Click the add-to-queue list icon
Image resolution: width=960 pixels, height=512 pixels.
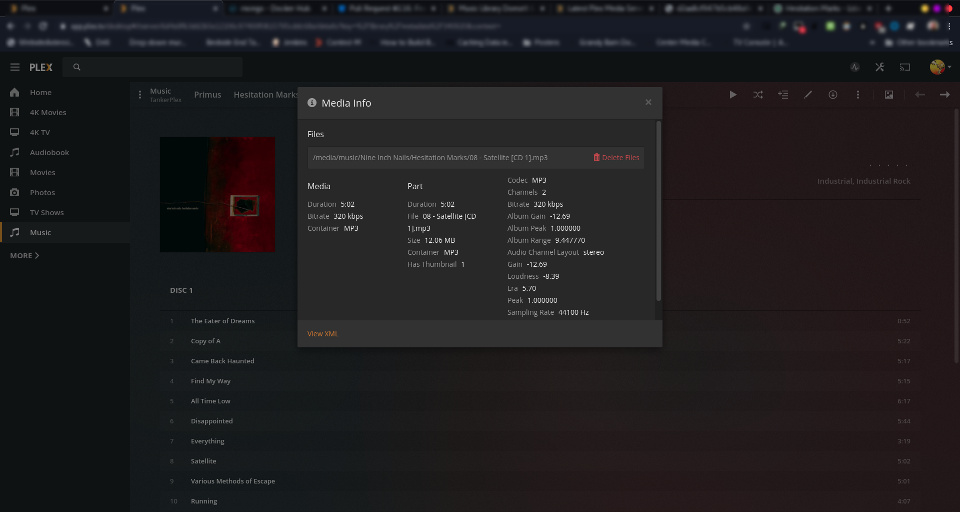783,95
